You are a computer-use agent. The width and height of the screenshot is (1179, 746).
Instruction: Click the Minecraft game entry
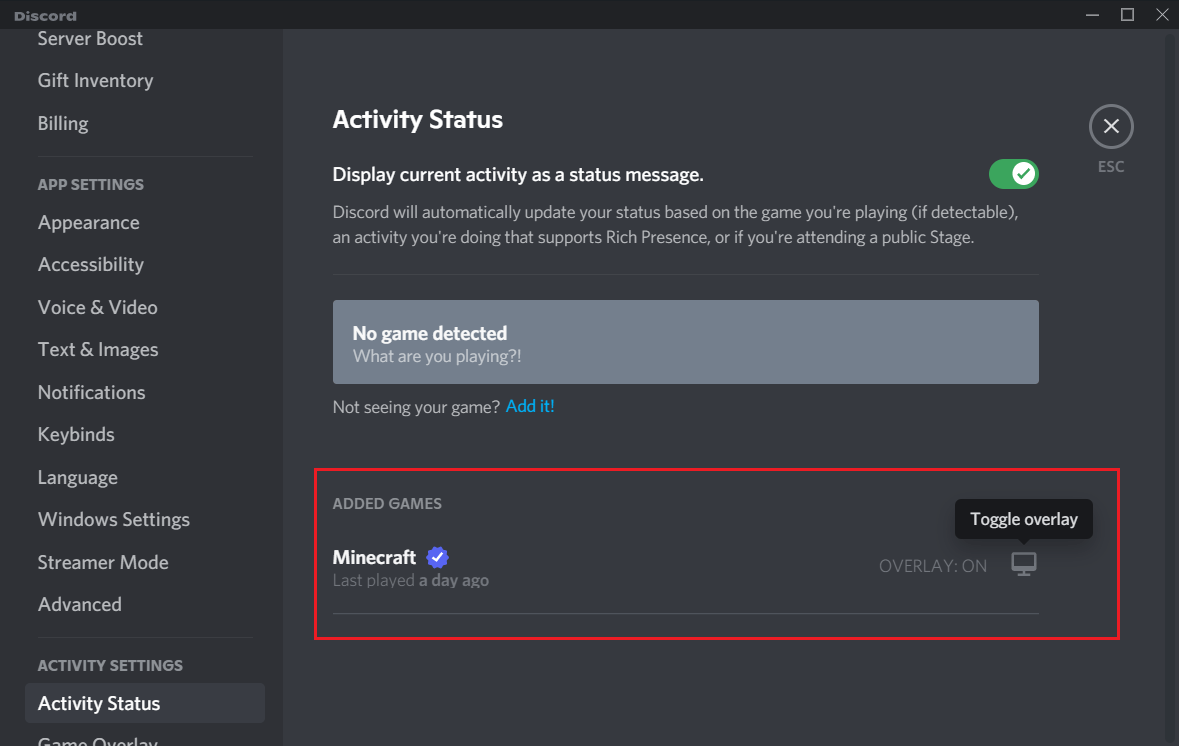tap(375, 557)
